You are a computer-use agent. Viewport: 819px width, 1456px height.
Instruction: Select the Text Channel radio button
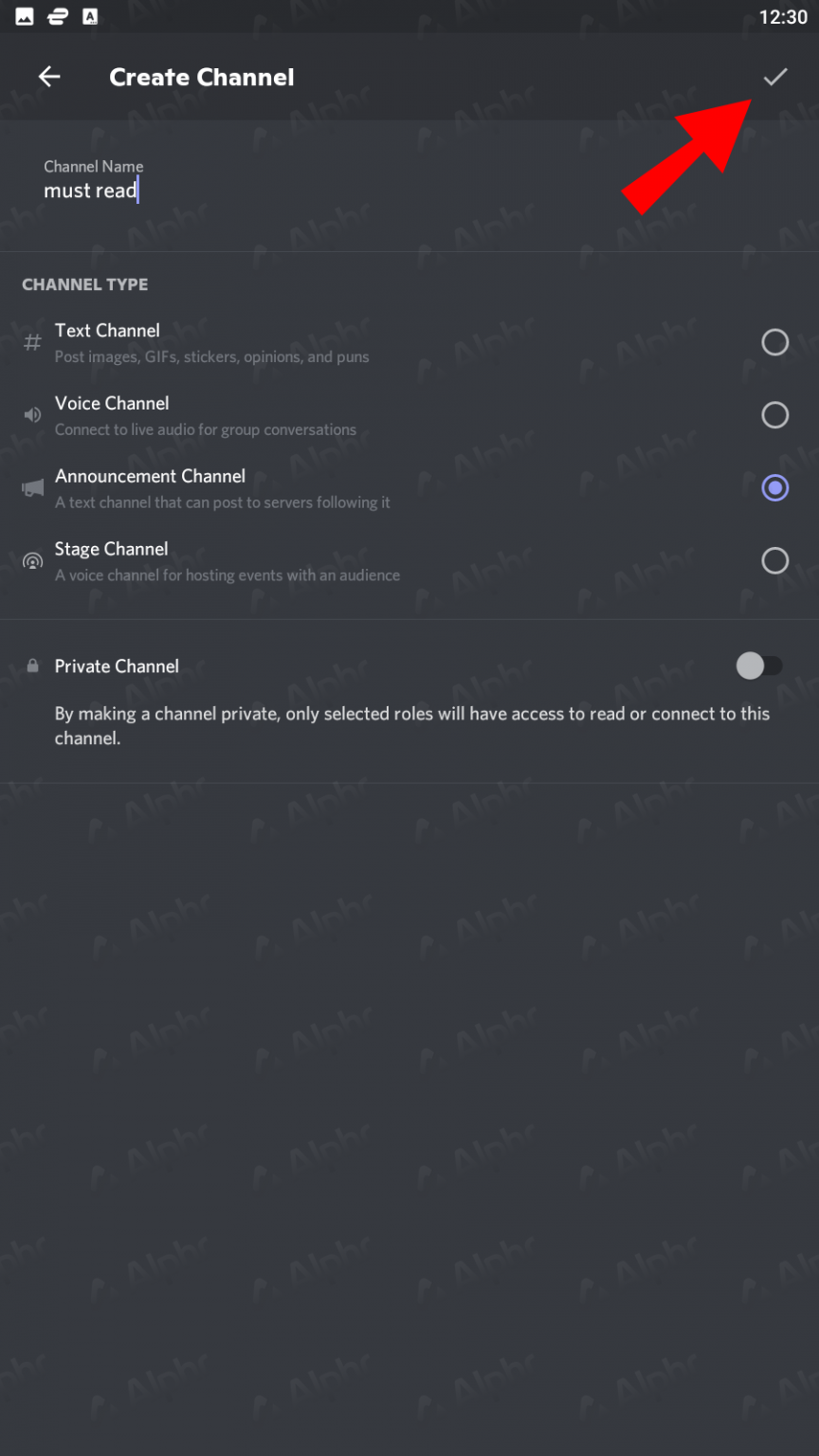774,342
